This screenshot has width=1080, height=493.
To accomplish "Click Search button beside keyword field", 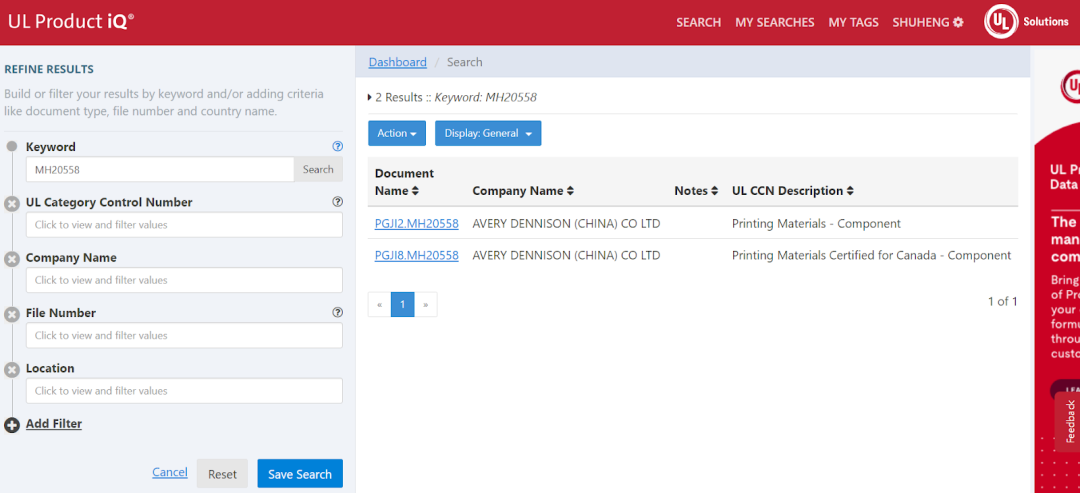I will pos(318,169).
